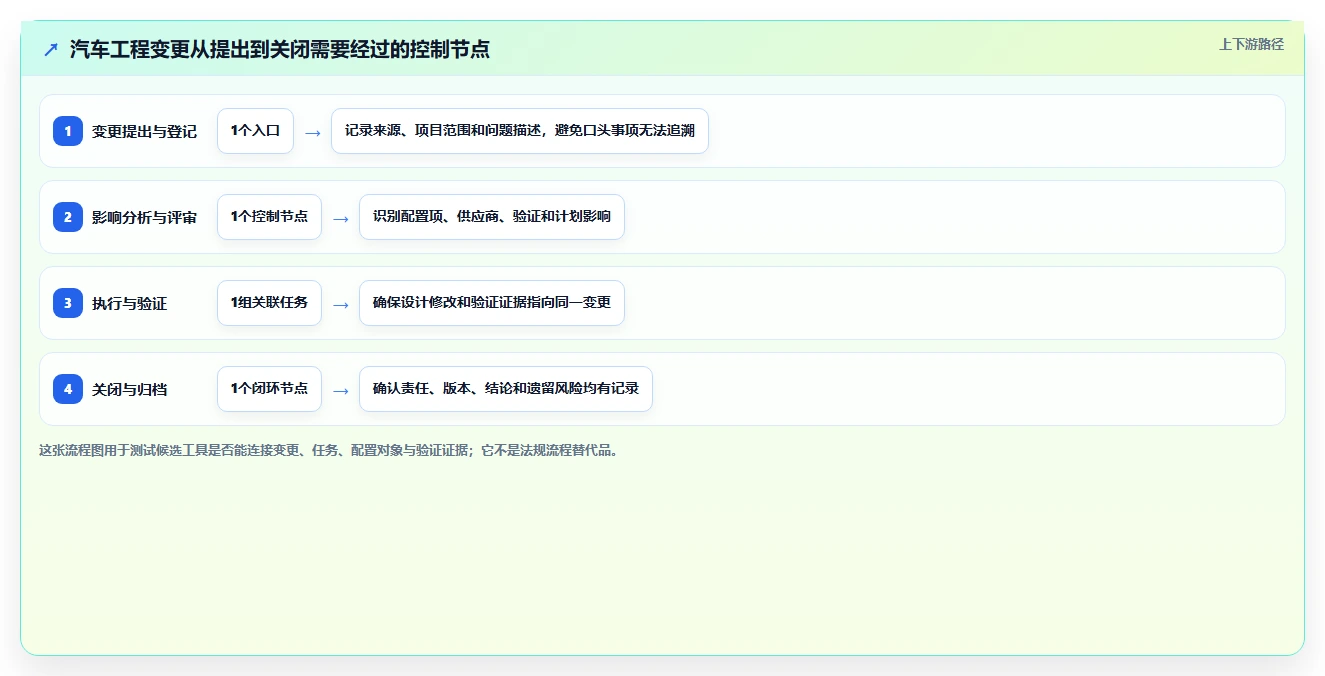Click the trend arrow icon beside the title
The image size is (1325, 676).
(51, 49)
